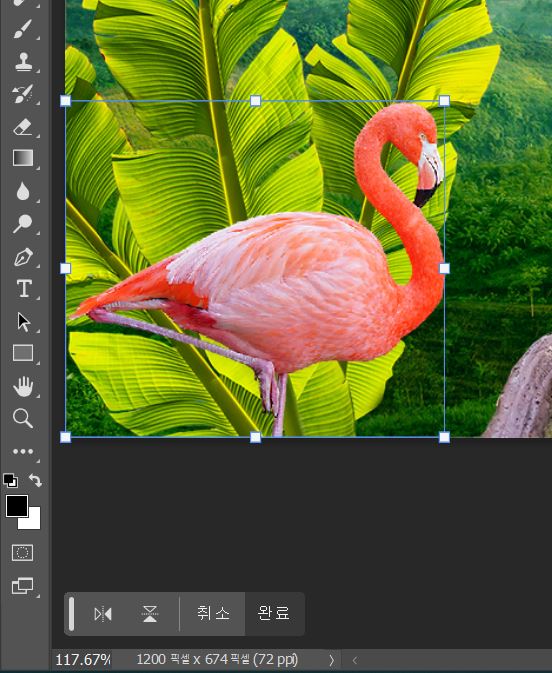Select the Pen tool
This screenshot has width=552, height=673.
click(23, 257)
